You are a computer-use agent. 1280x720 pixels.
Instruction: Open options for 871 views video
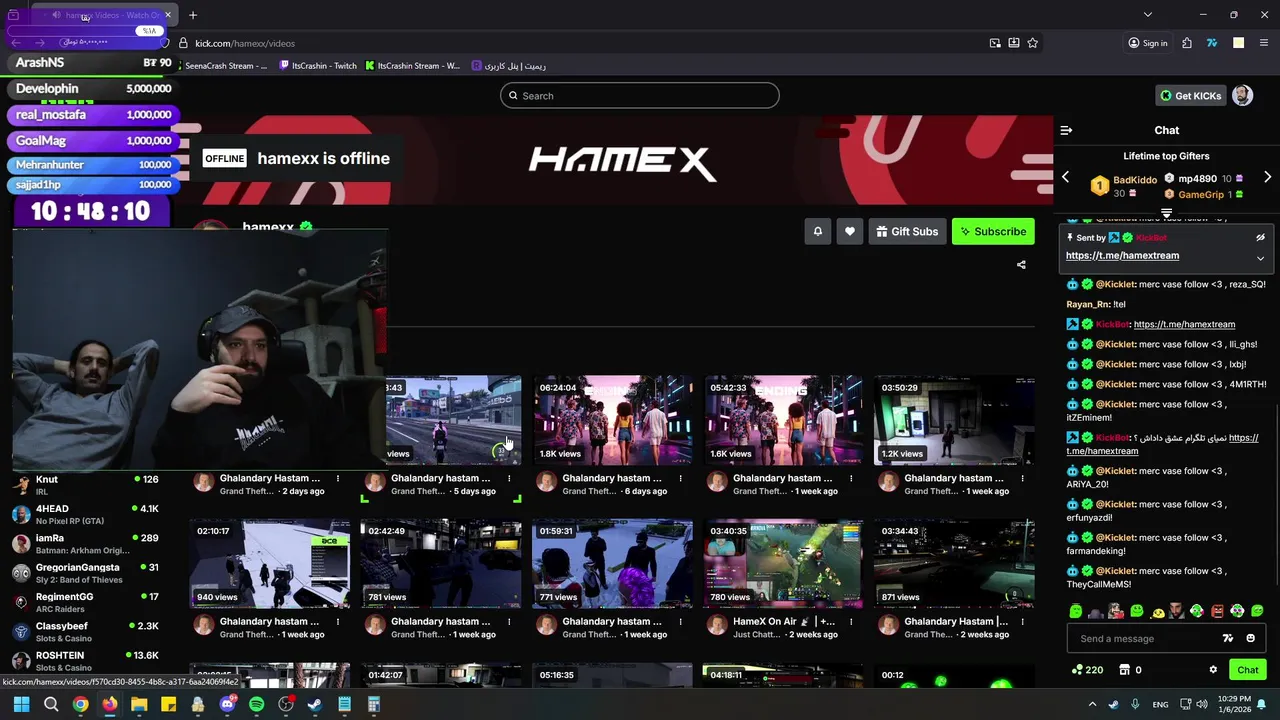[x=1022, y=621]
